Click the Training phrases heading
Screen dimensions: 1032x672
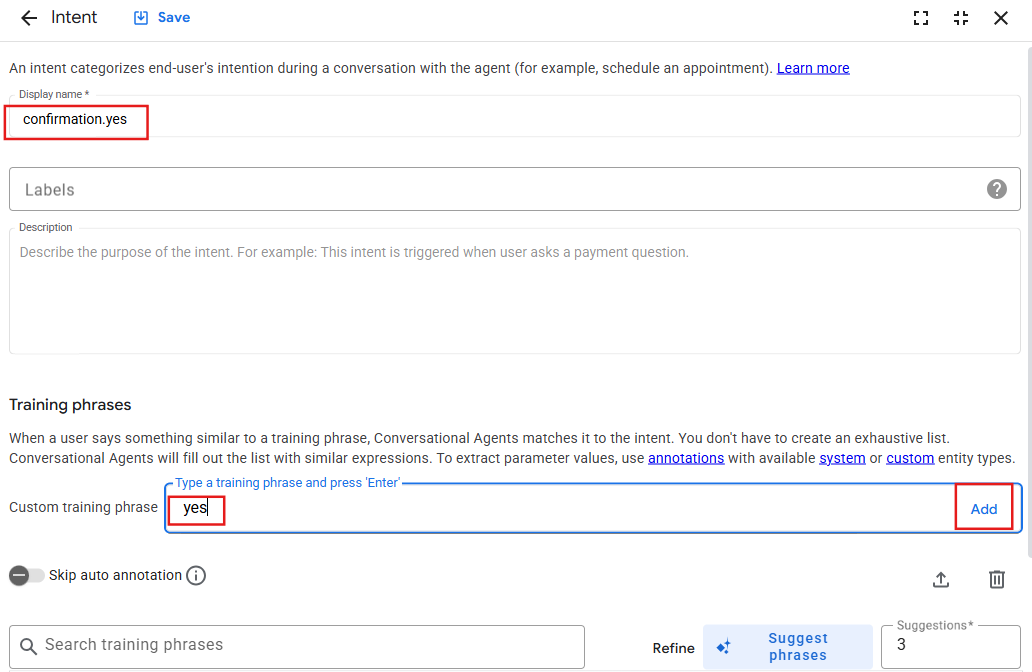[70, 405]
